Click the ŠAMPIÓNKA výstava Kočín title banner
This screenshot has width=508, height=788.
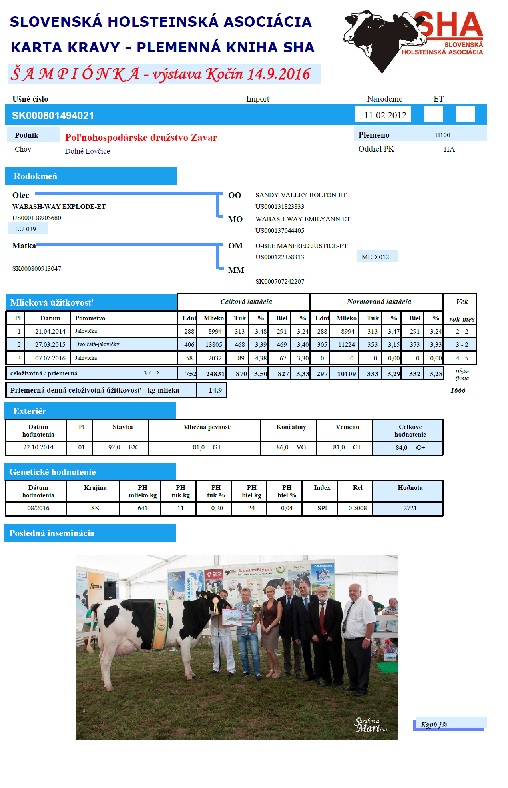tap(164, 74)
